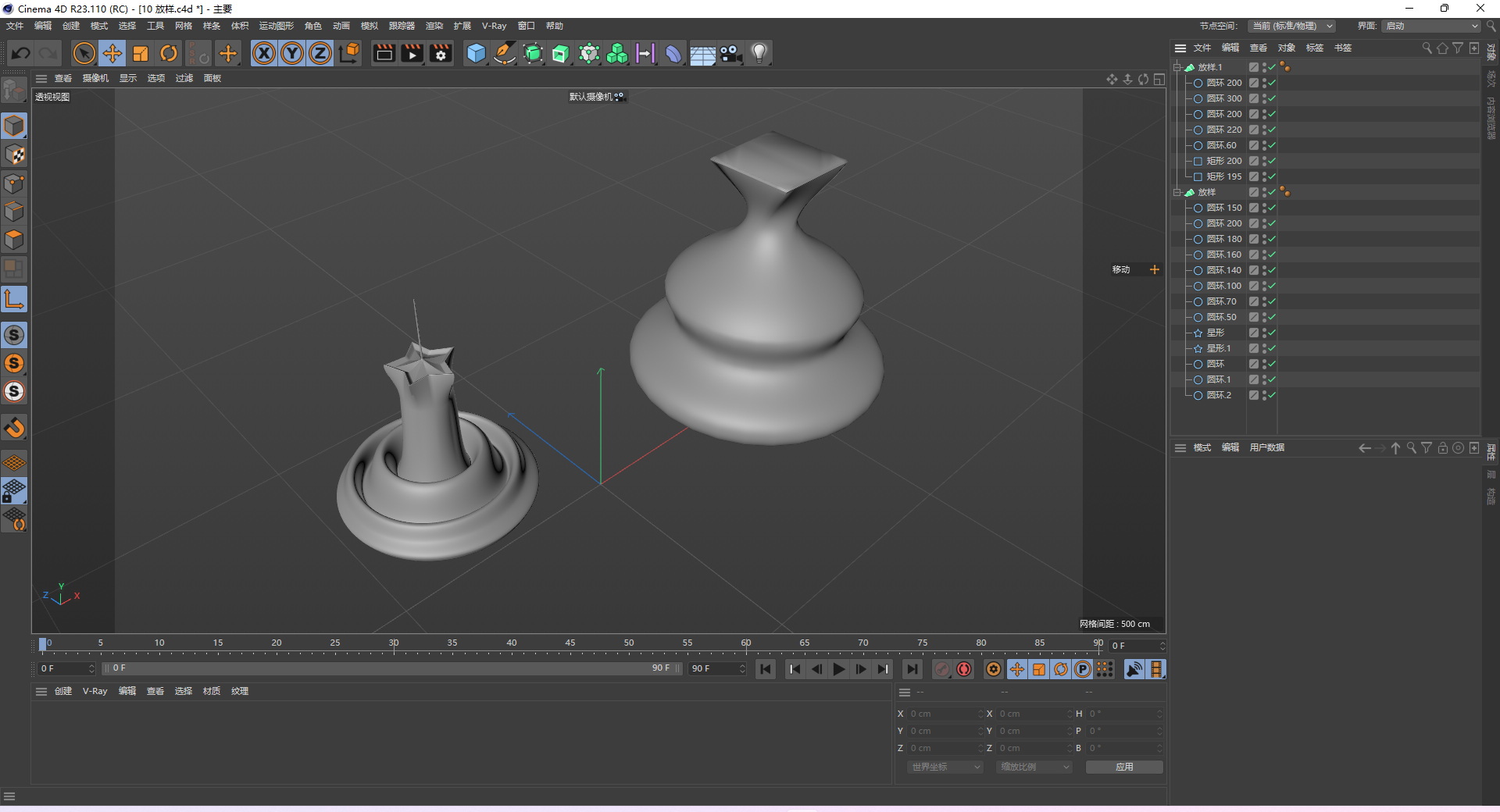Viewport: 1500px width, 812px height.
Task: Open the 缩放比例 dropdown
Action: 1034,767
